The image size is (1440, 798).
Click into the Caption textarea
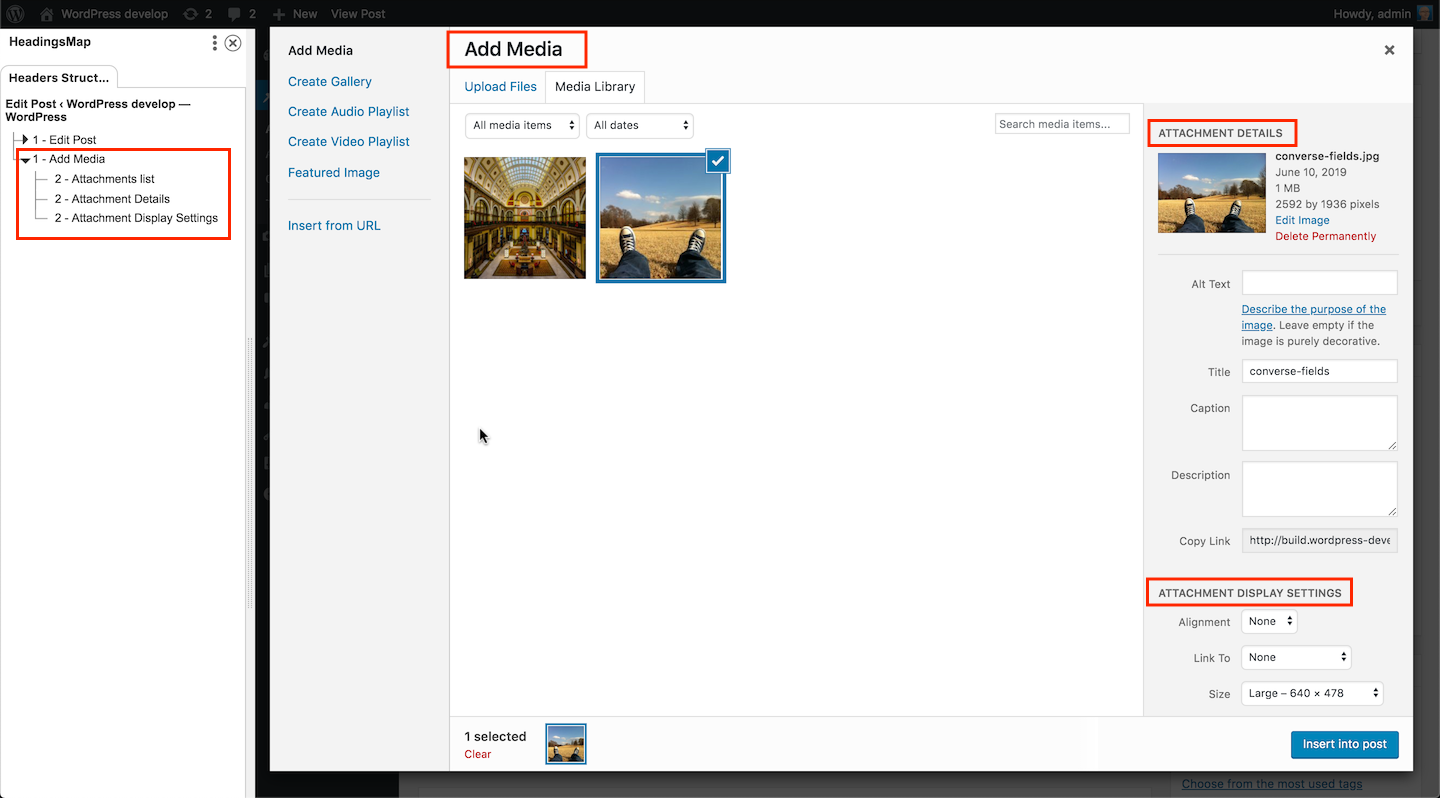[1319, 423]
